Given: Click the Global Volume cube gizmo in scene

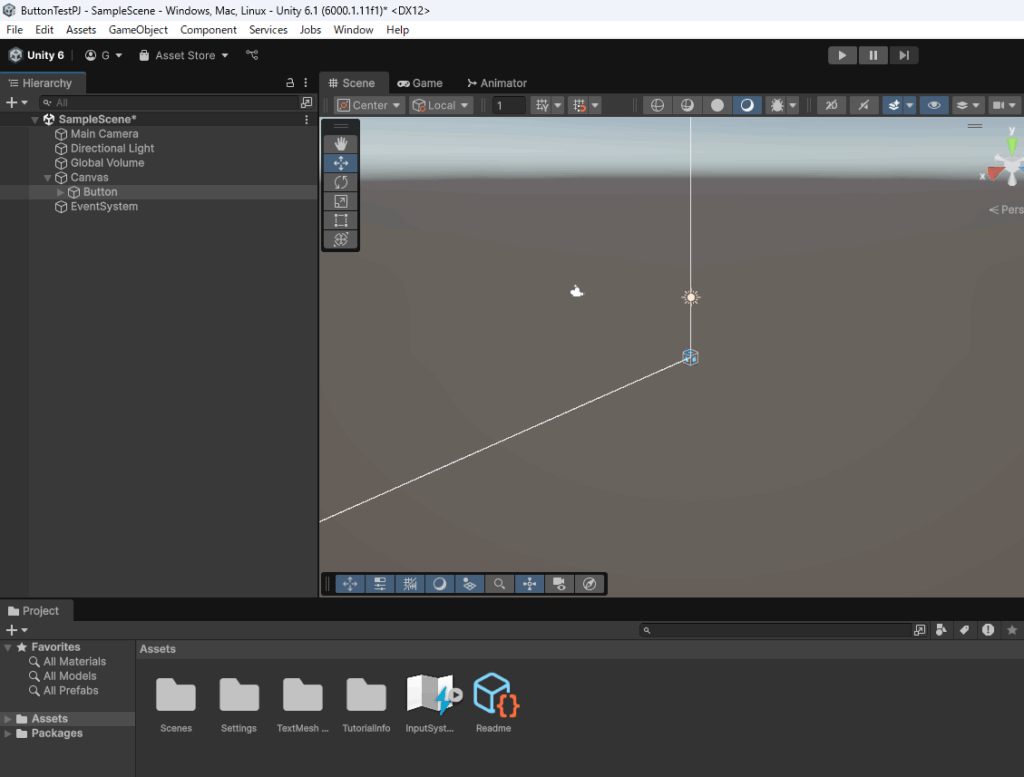Looking at the screenshot, I should click(x=690, y=357).
